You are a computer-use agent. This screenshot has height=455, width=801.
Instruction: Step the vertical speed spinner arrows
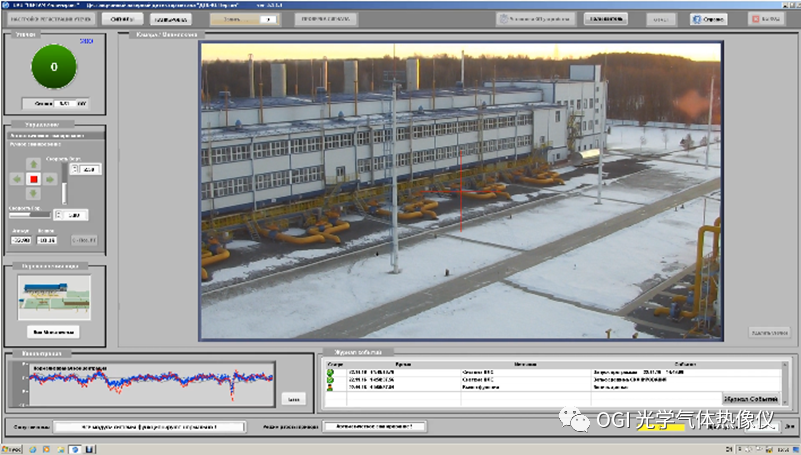[x=75, y=169]
